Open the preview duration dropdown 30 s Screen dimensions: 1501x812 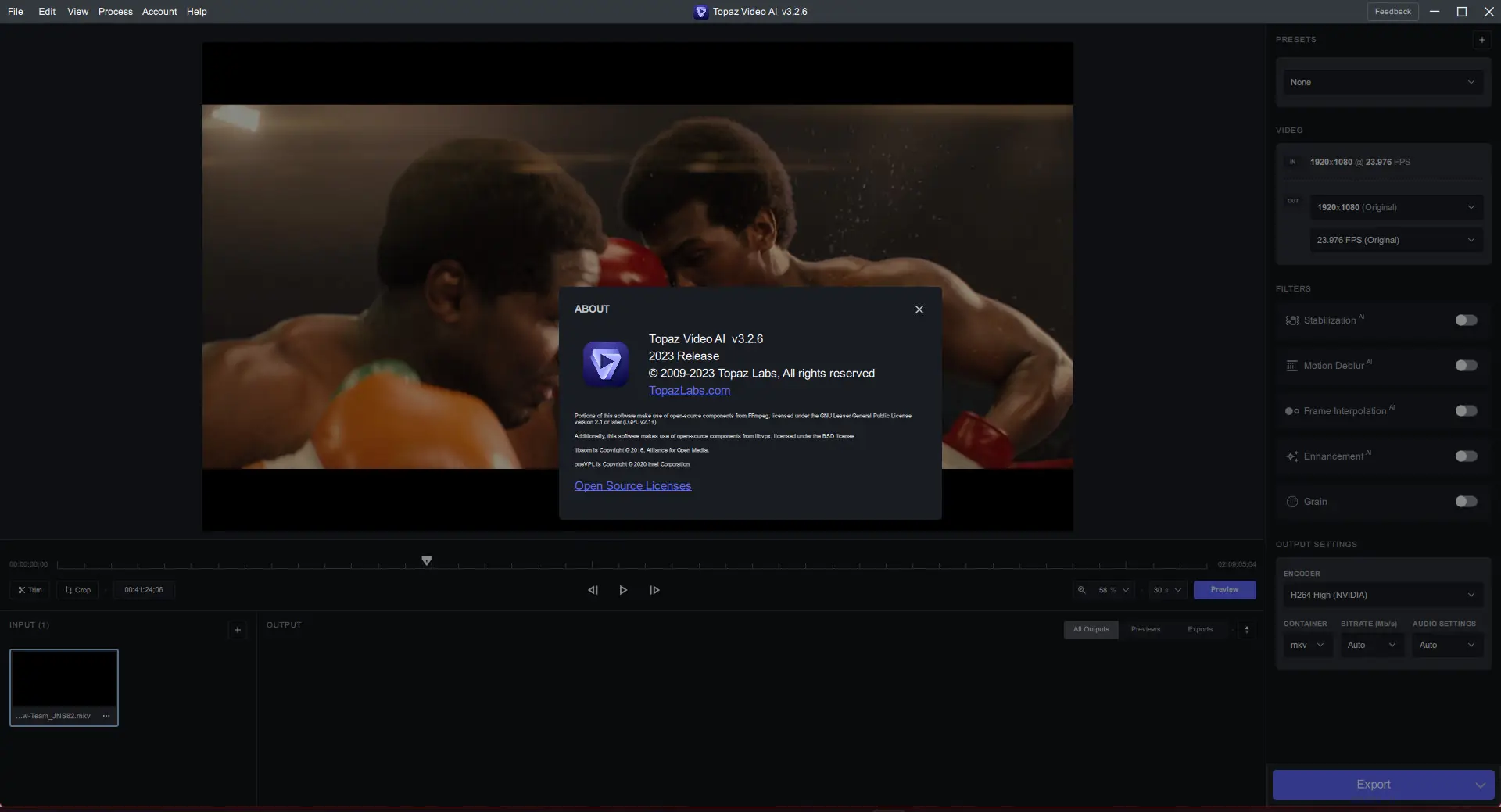point(1166,590)
